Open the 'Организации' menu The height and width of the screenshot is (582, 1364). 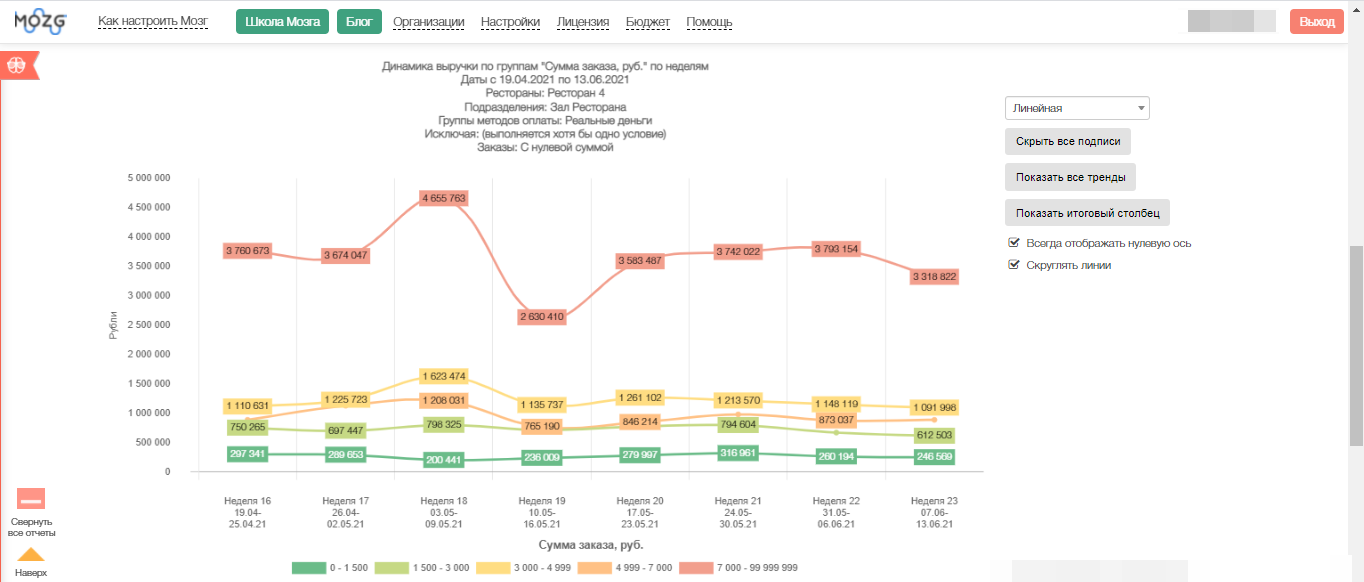point(428,22)
